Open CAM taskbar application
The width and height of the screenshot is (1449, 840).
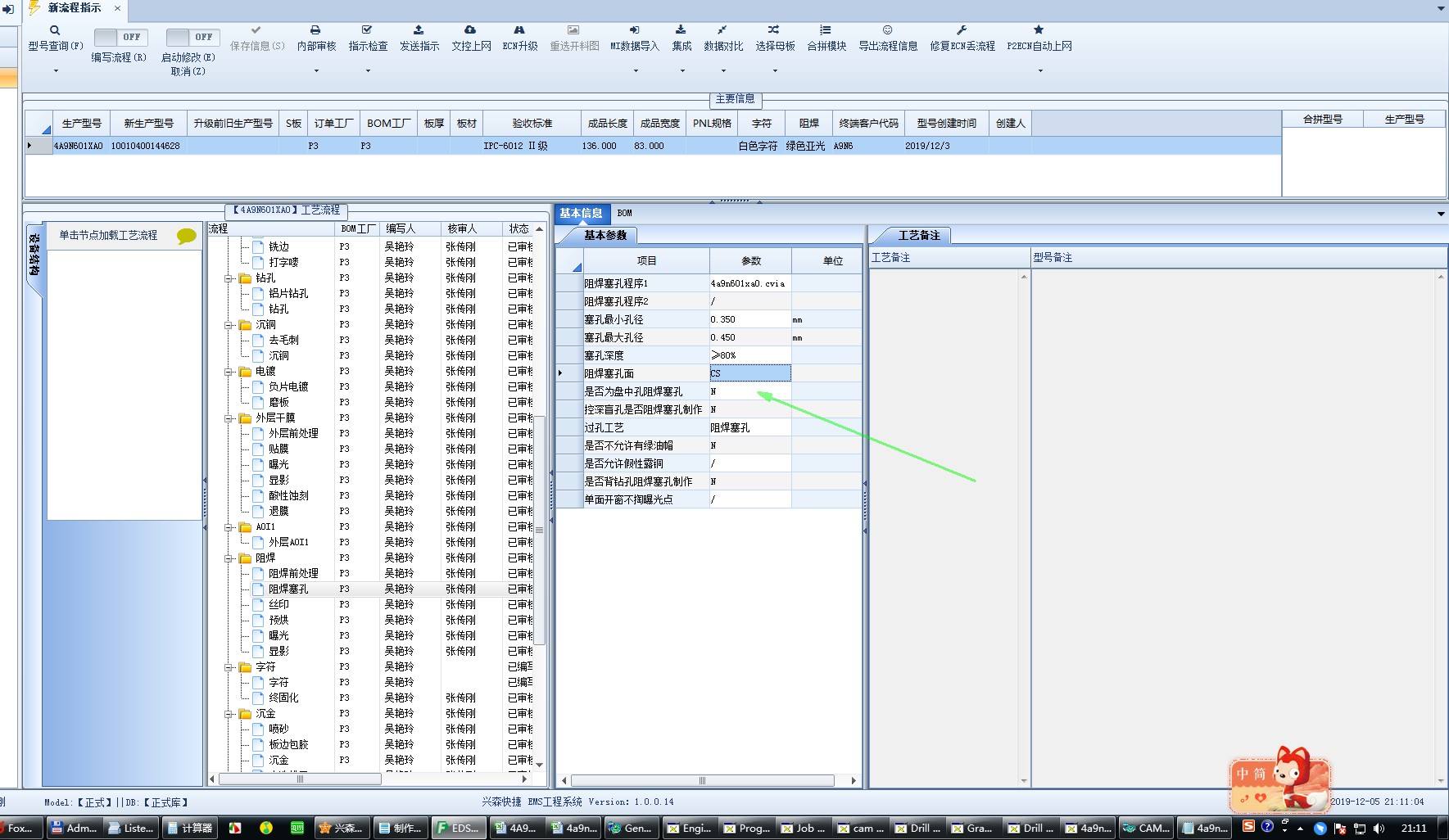coord(1147,828)
